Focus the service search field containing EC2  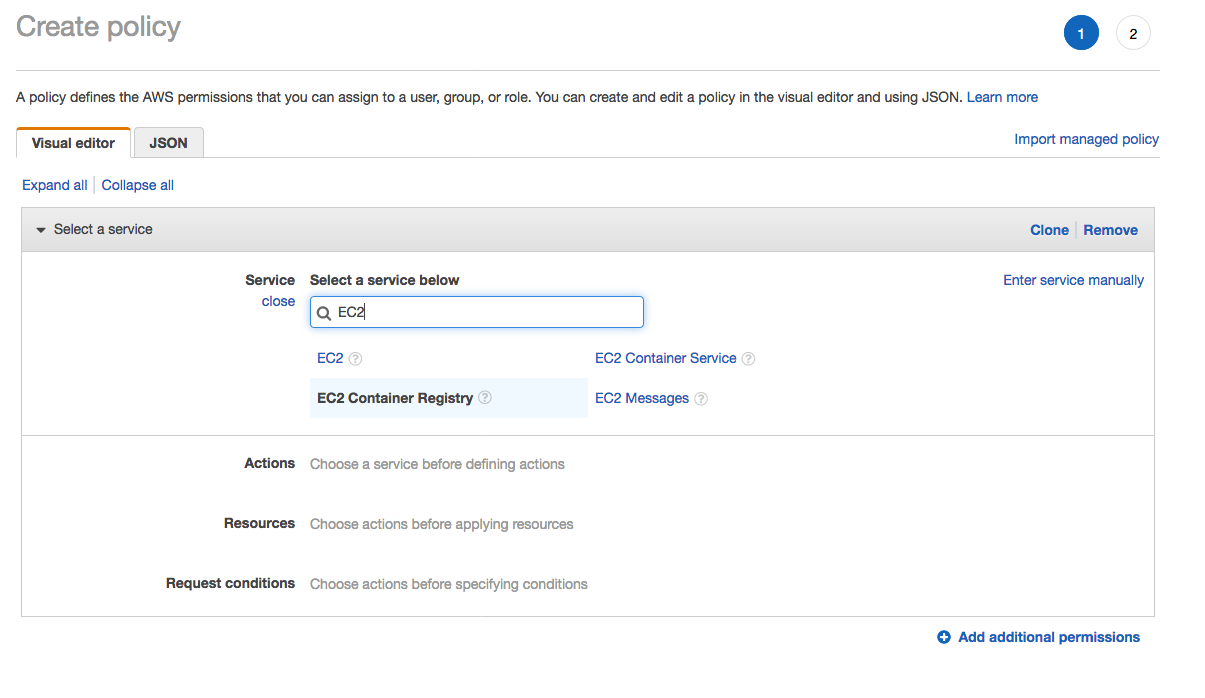pyautogui.click(x=477, y=312)
